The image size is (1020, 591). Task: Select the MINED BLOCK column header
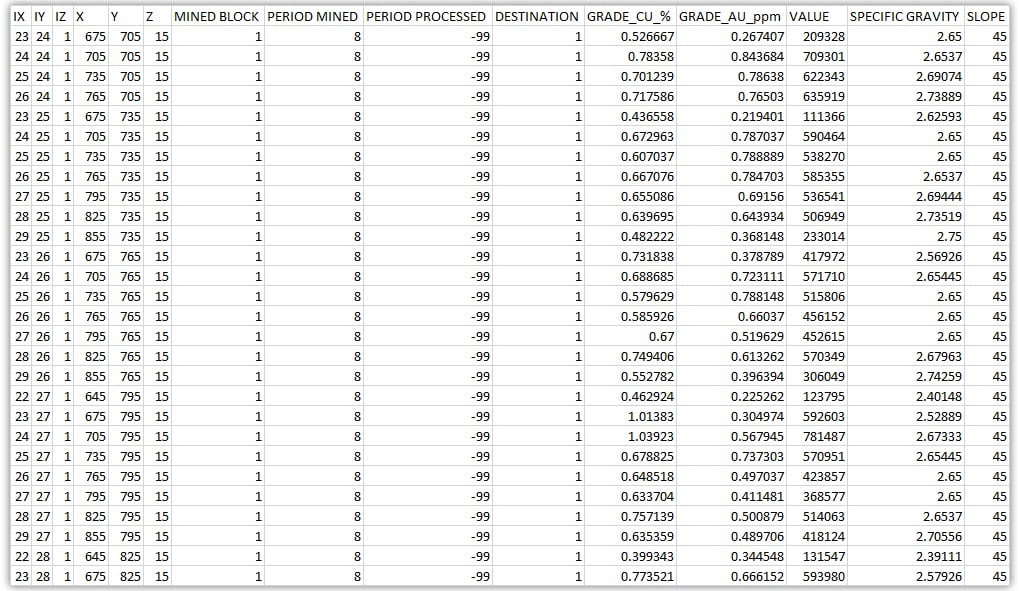pos(217,17)
